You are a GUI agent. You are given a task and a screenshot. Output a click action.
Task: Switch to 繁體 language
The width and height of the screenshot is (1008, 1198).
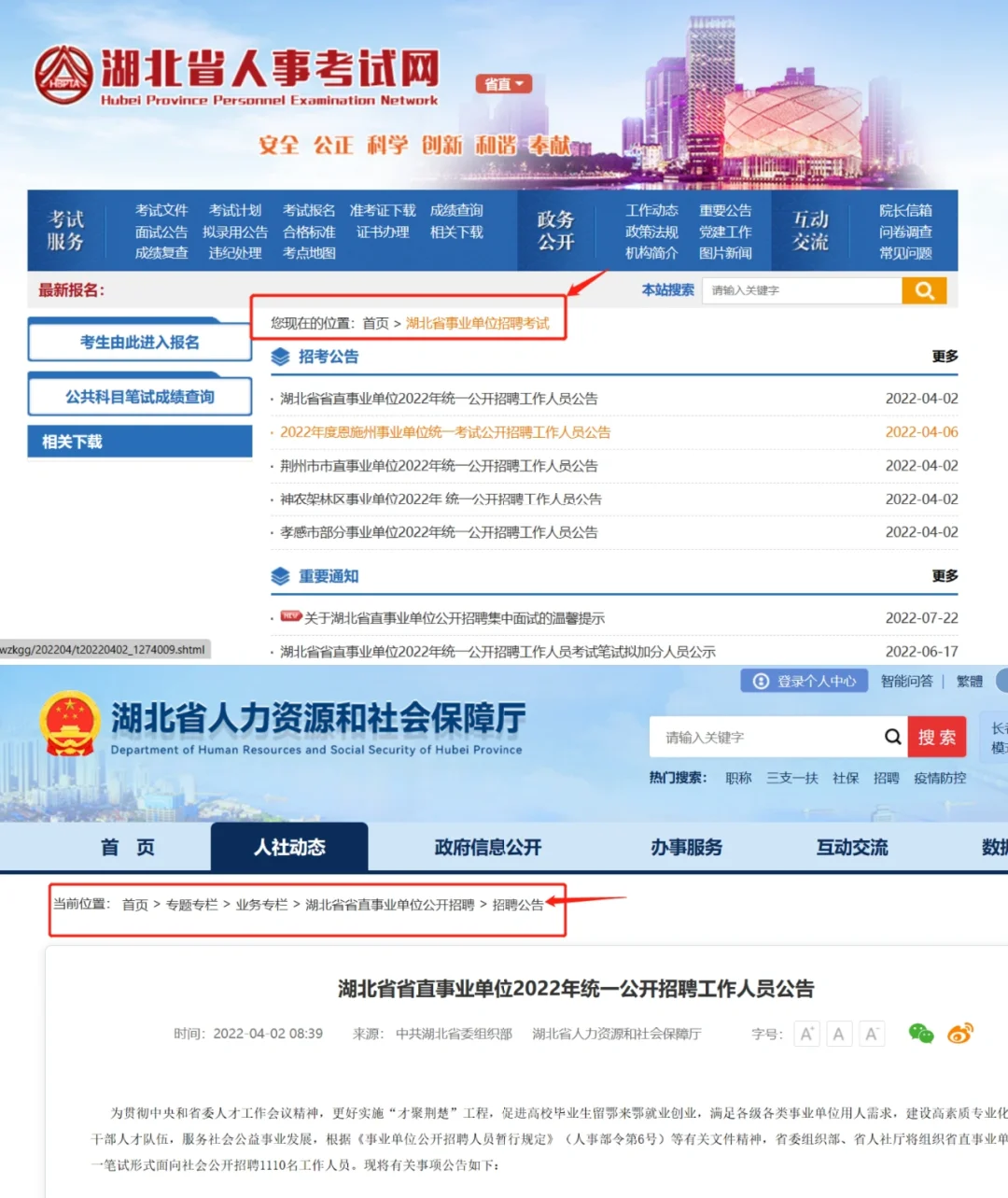(x=970, y=681)
